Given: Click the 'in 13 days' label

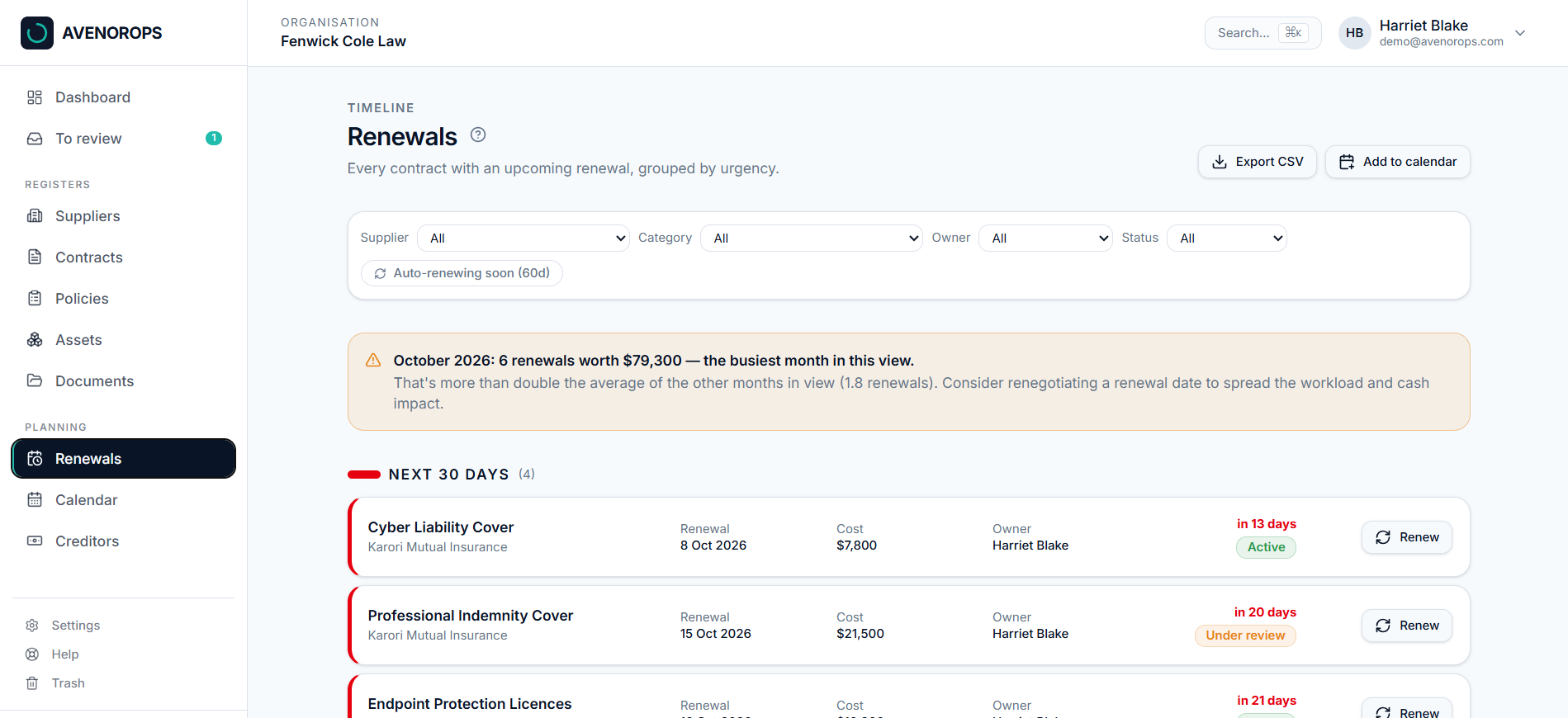Looking at the screenshot, I should tap(1267, 524).
